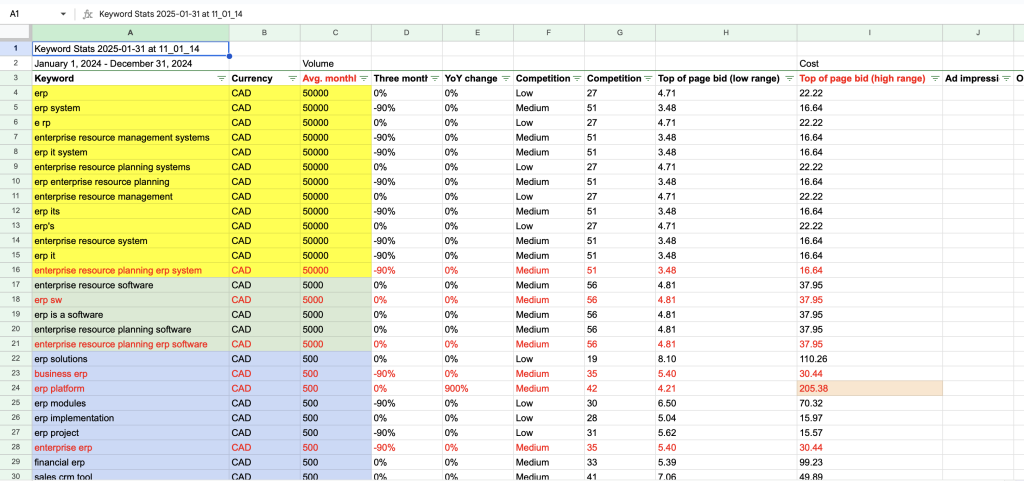Viewport: 1024px width, 481px height.
Task: Open filter on Top of page bid (low range)
Action: pos(789,78)
